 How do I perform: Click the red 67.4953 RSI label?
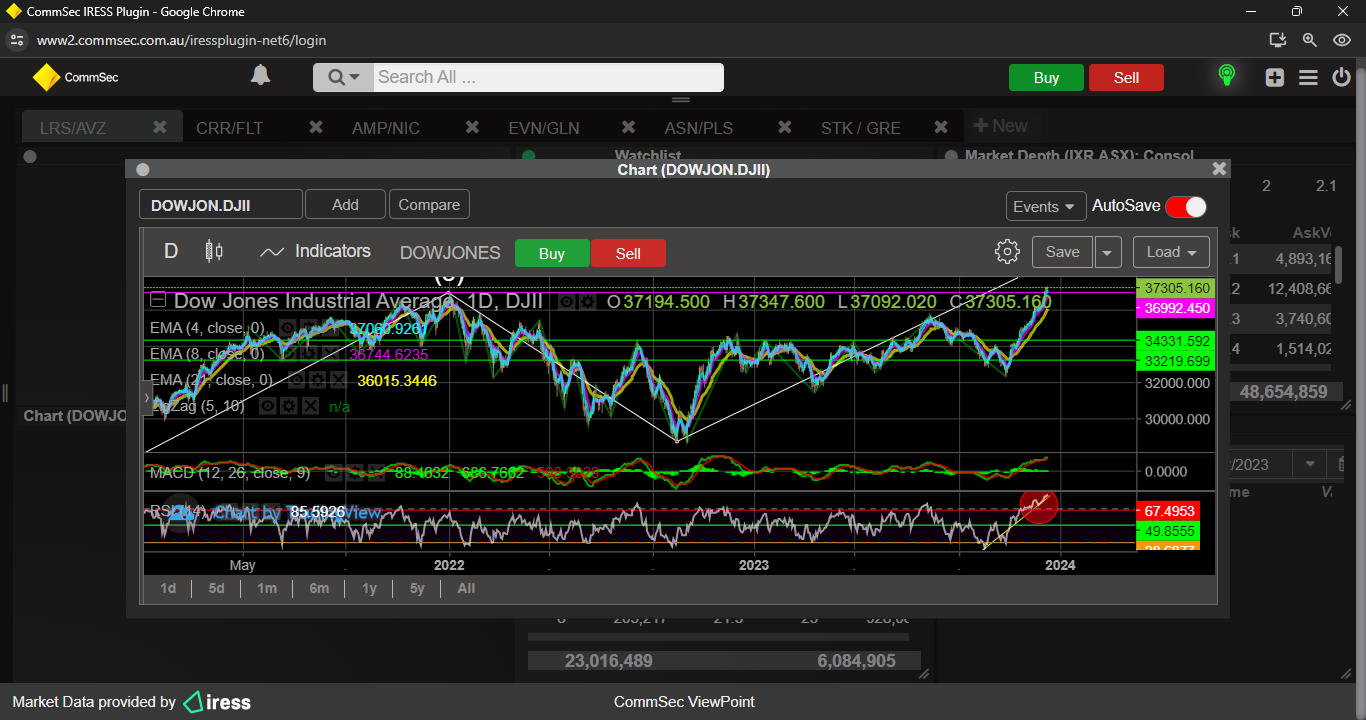point(1169,511)
